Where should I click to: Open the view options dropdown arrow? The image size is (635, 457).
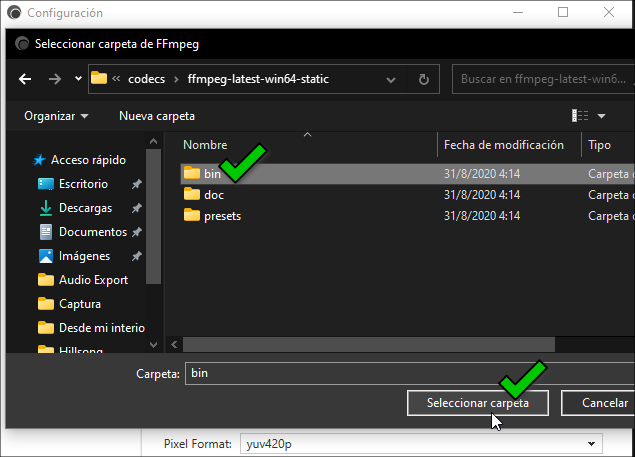601,116
